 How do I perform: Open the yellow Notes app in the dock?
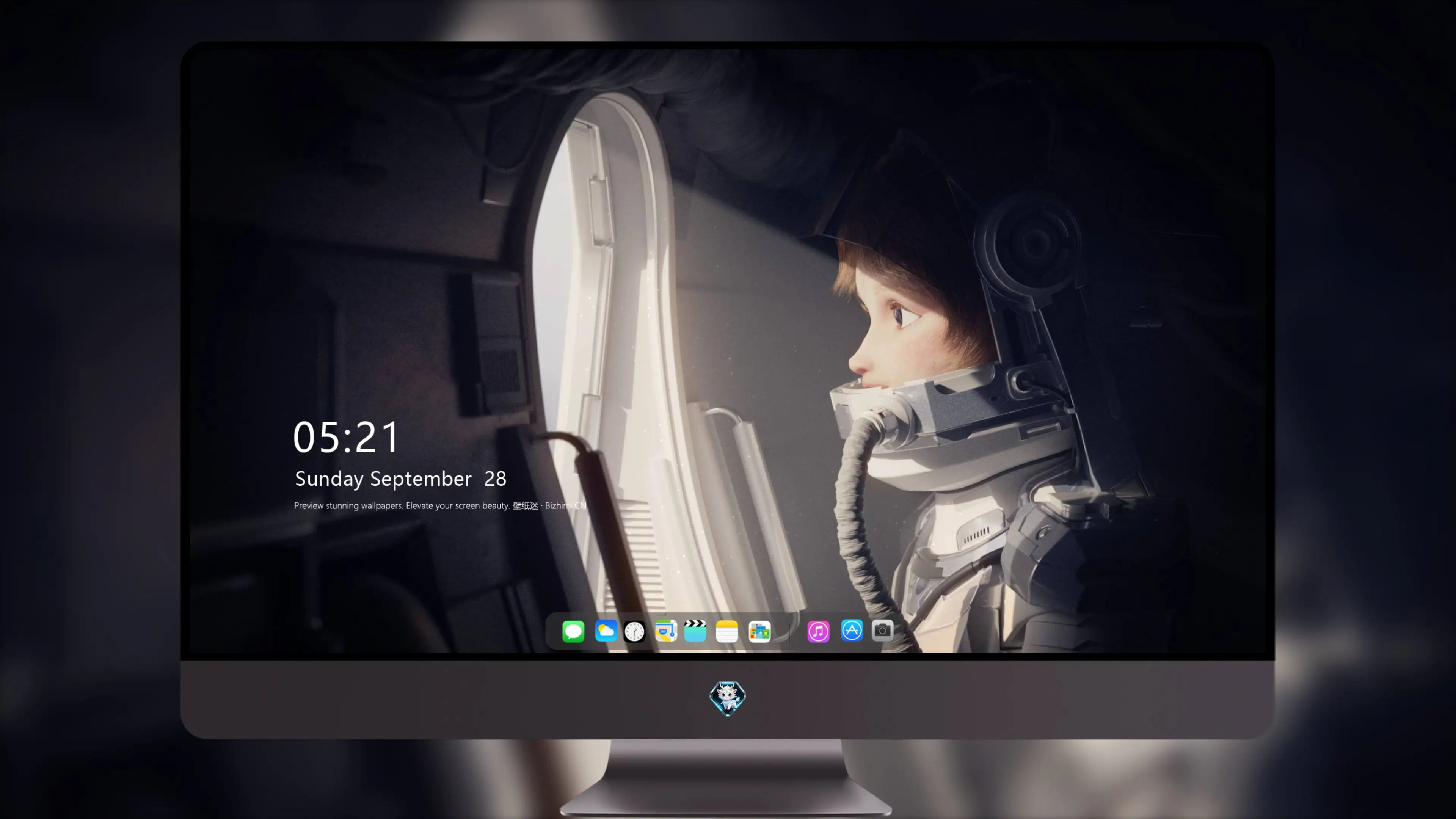[727, 631]
